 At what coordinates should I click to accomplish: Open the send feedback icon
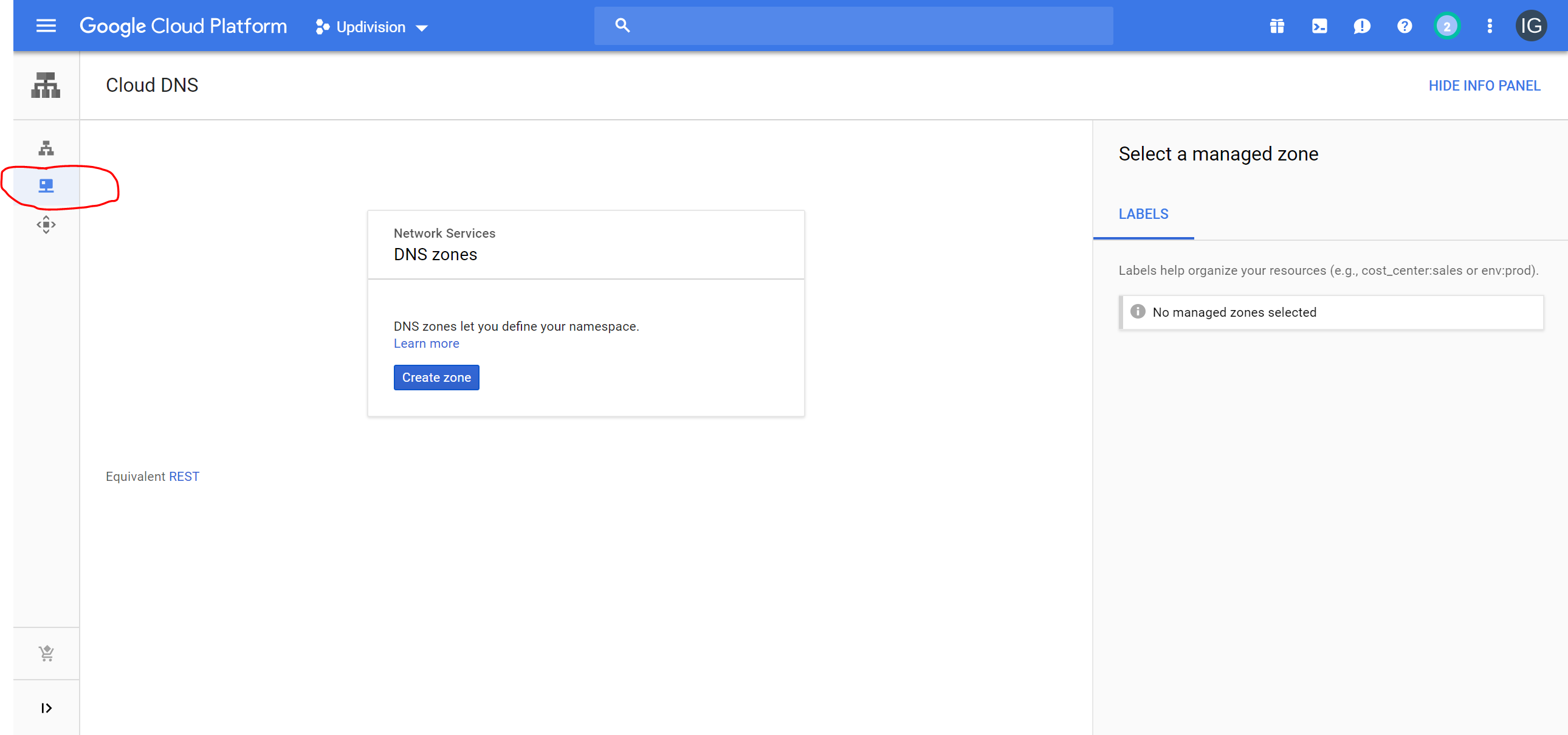1361,26
